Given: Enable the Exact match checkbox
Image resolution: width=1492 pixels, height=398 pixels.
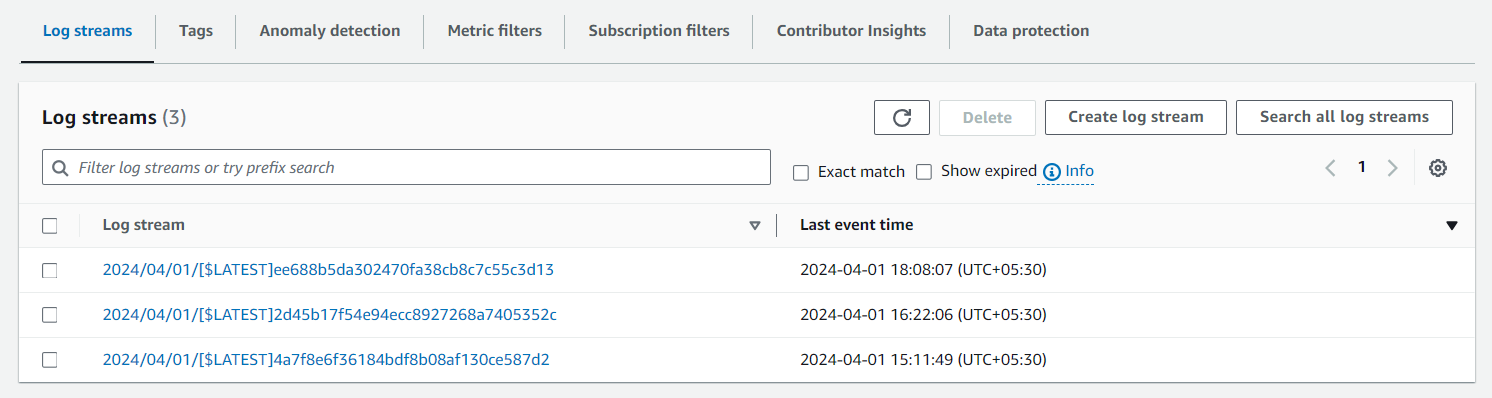Looking at the screenshot, I should point(801,172).
